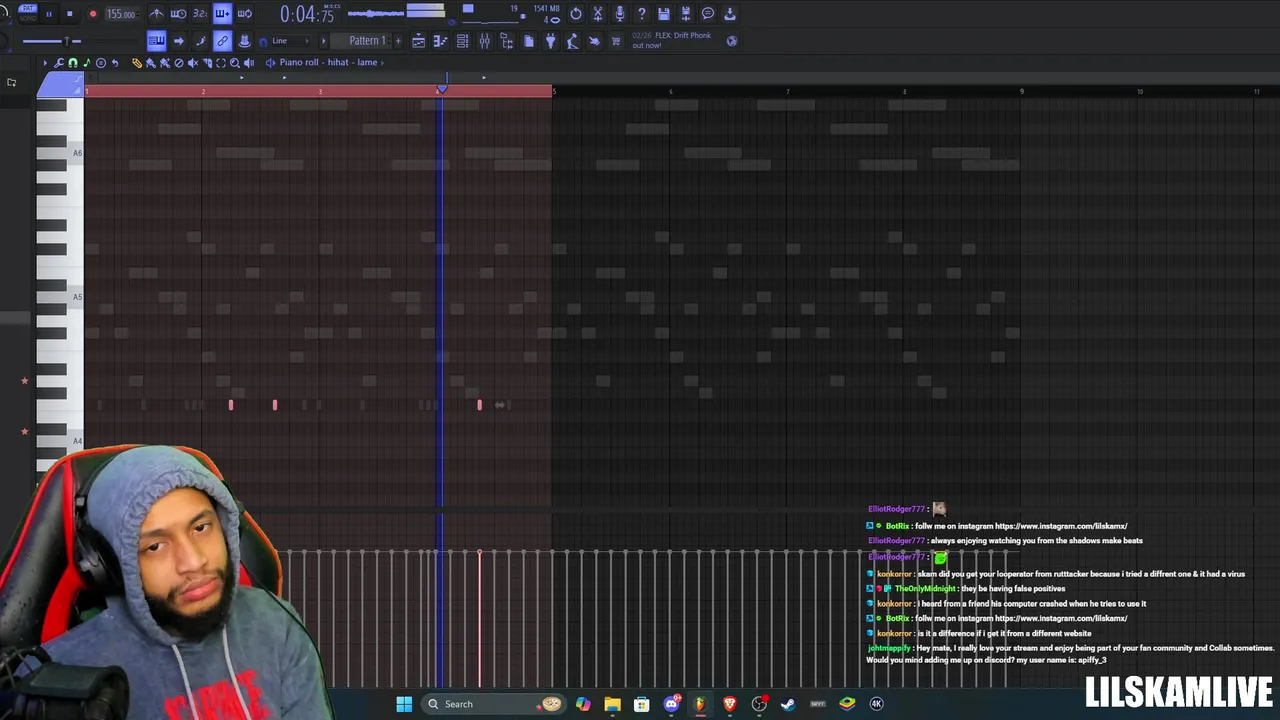The width and height of the screenshot is (1280, 720).
Task: Toggle typing keyboard to piano button
Action: (x=157, y=41)
